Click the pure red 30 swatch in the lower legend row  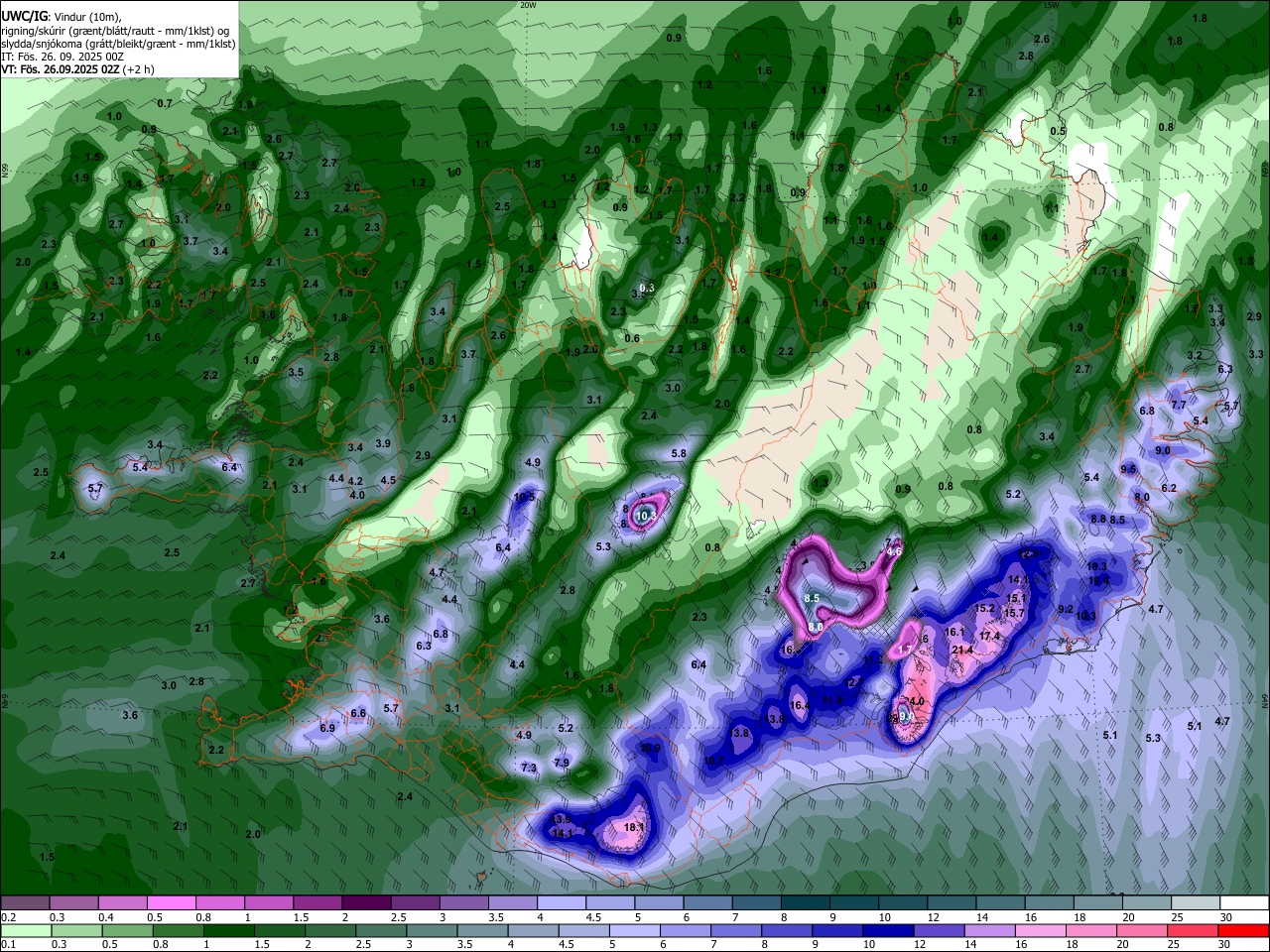click(x=1244, y=931)
